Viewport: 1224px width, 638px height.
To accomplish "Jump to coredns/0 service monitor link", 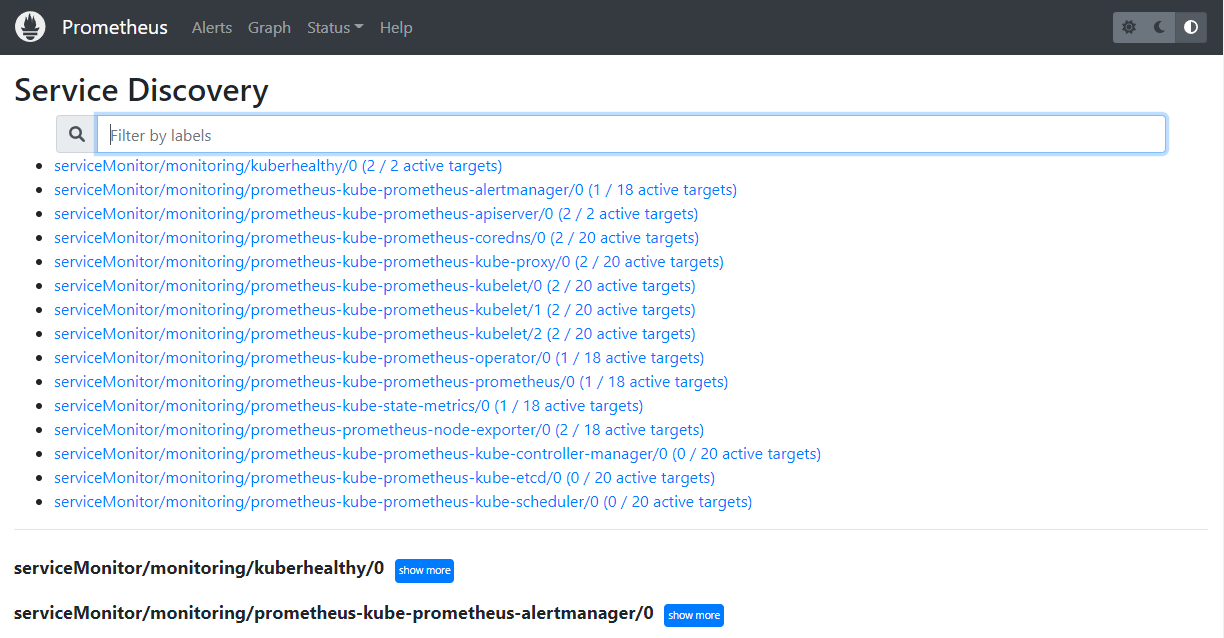I will 376,238.
